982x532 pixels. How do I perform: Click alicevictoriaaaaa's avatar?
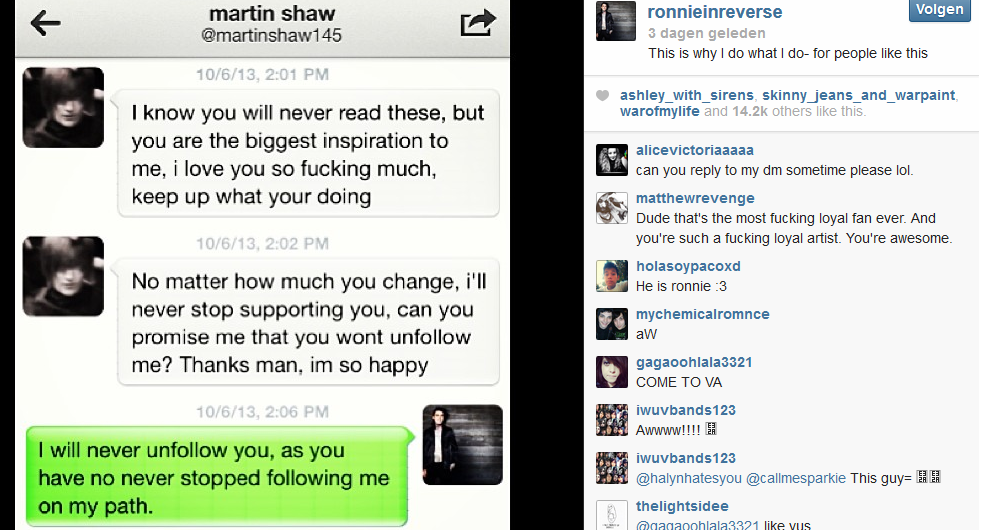point(611,160)
